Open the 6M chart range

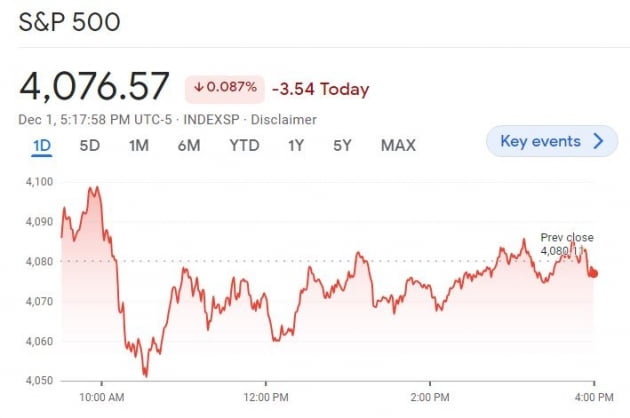(x=189, y=146)
